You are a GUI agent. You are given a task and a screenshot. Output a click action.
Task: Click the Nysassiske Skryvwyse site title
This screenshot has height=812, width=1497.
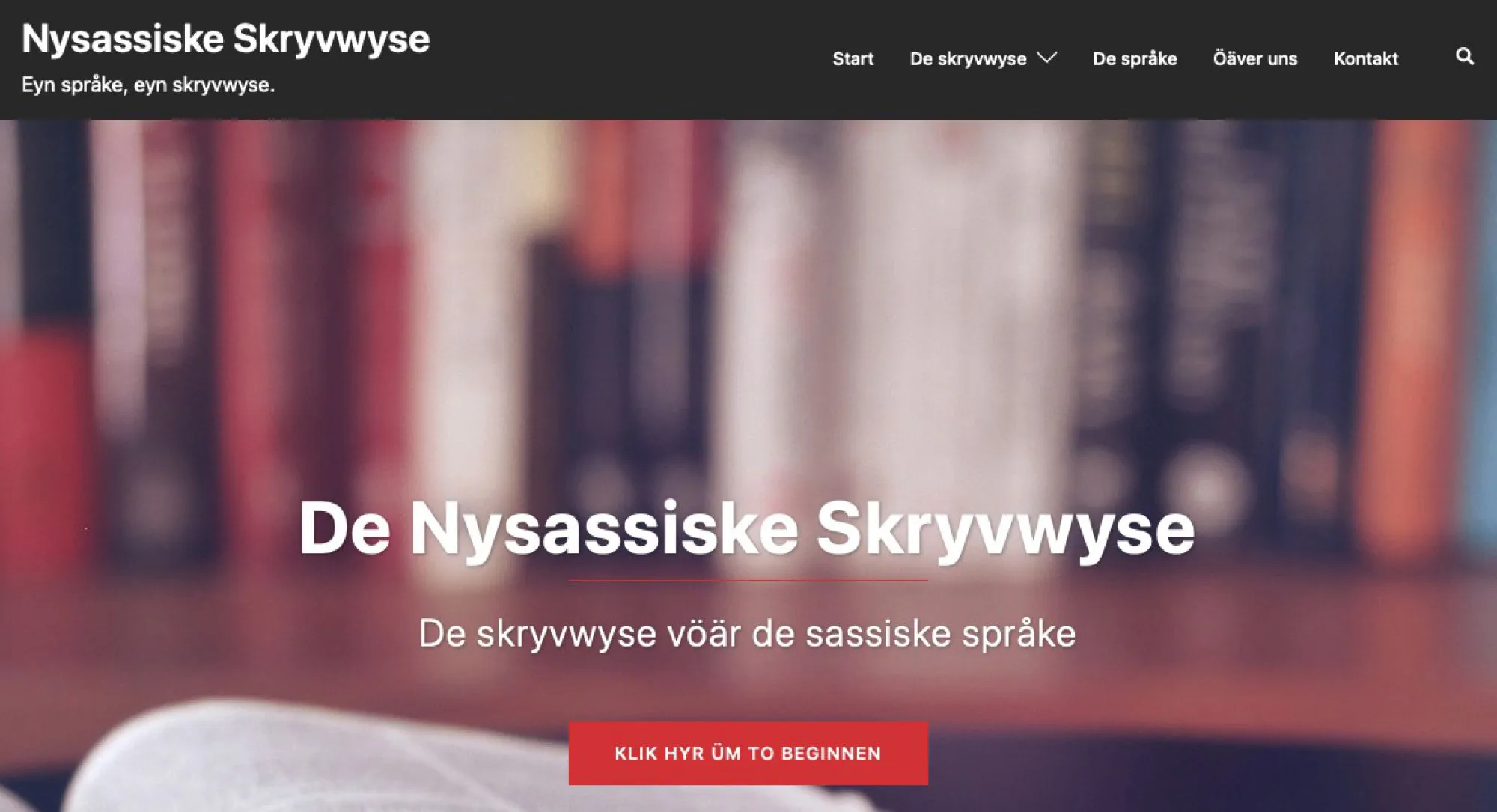point(225,39)
